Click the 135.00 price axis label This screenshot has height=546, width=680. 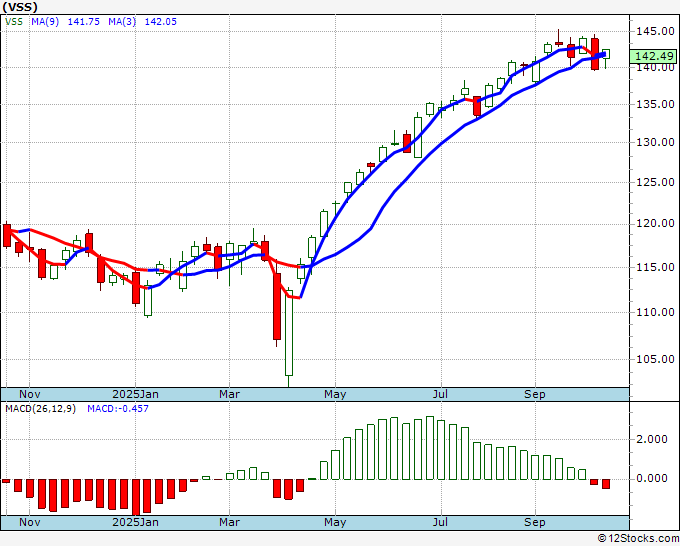tap(655, 104)
